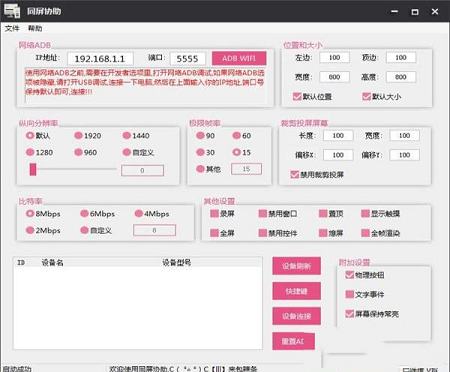
Task: Click the 设备型号 column header
Action: coord(177,263)
